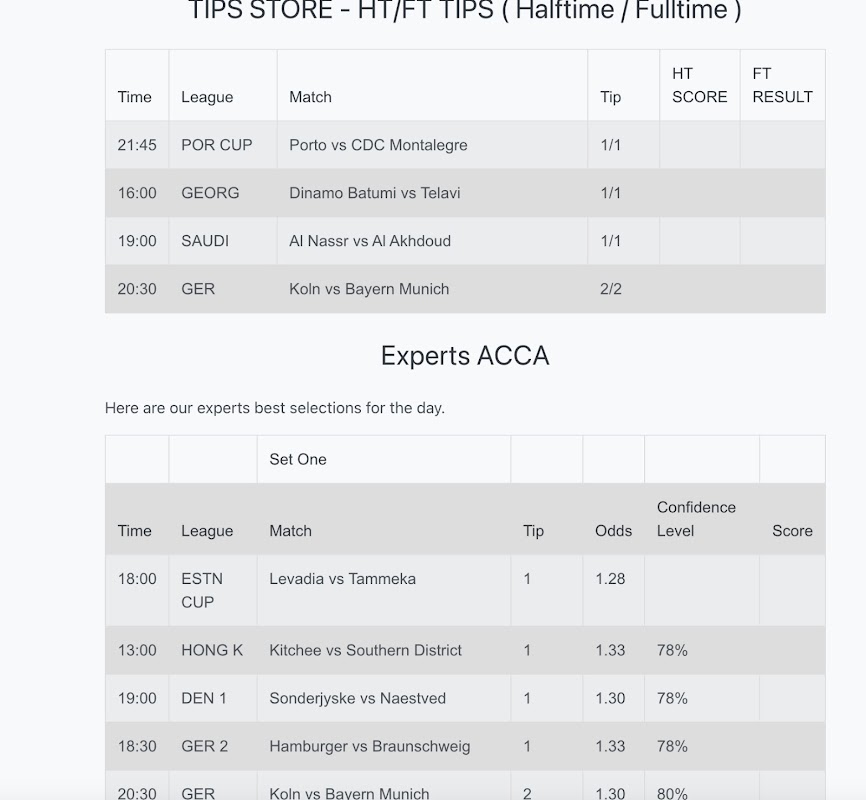Click the Confidence Level column header
866x800 pixels.
pyautogui.click(x=696, y=519)
